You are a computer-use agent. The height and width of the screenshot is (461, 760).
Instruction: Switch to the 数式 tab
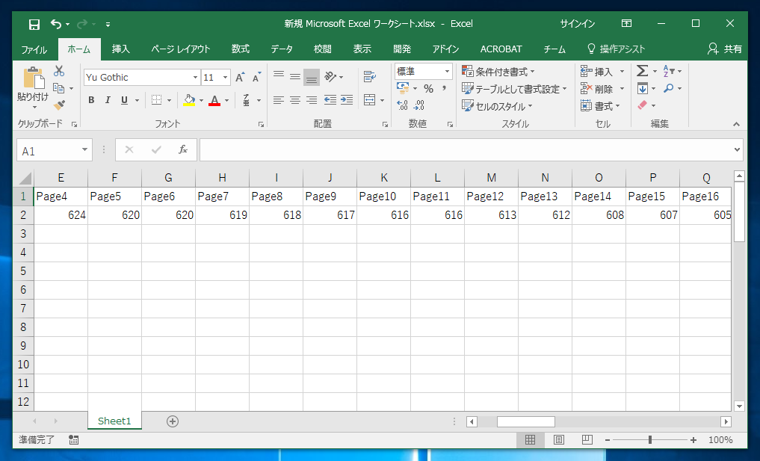pos(240,49)
